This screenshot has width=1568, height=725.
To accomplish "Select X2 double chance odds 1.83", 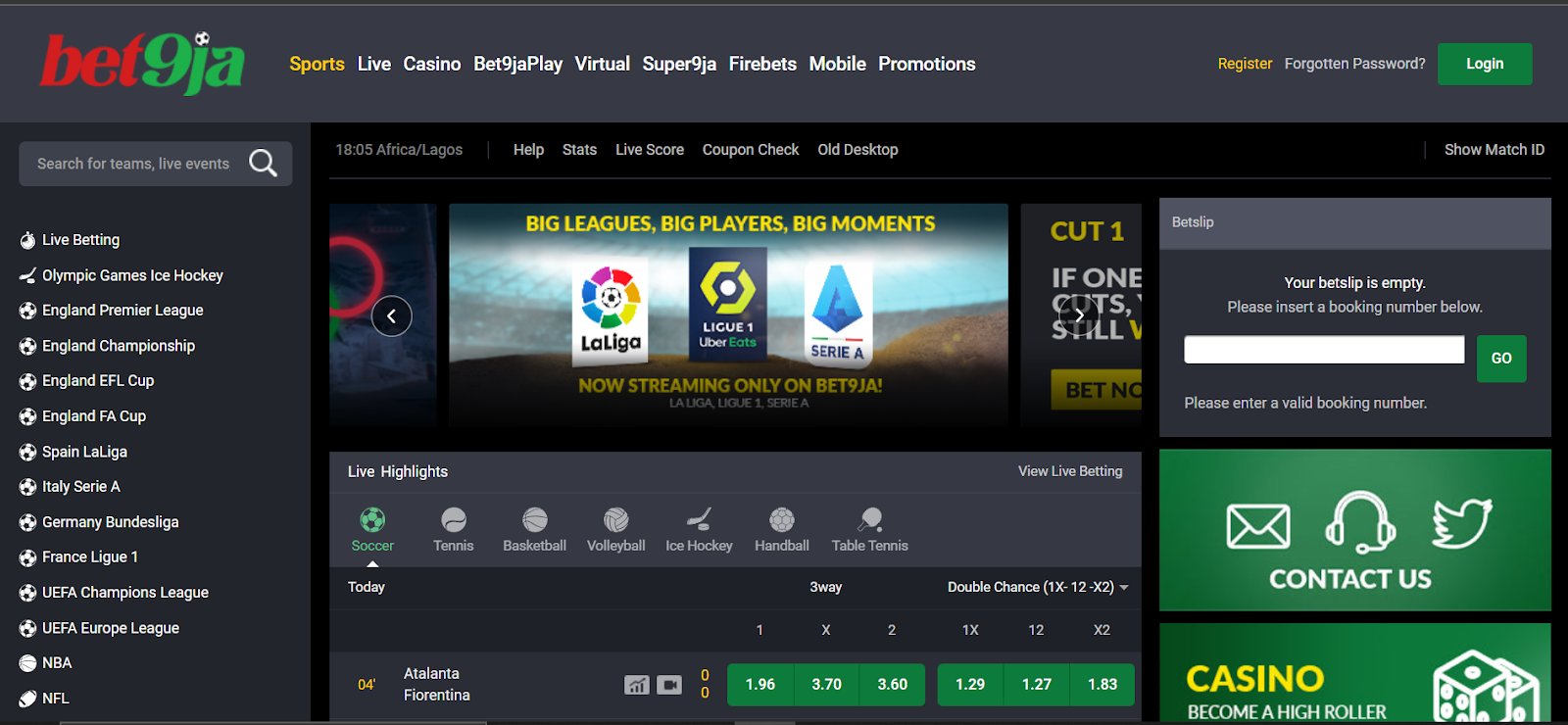I will pos(1102,685).
